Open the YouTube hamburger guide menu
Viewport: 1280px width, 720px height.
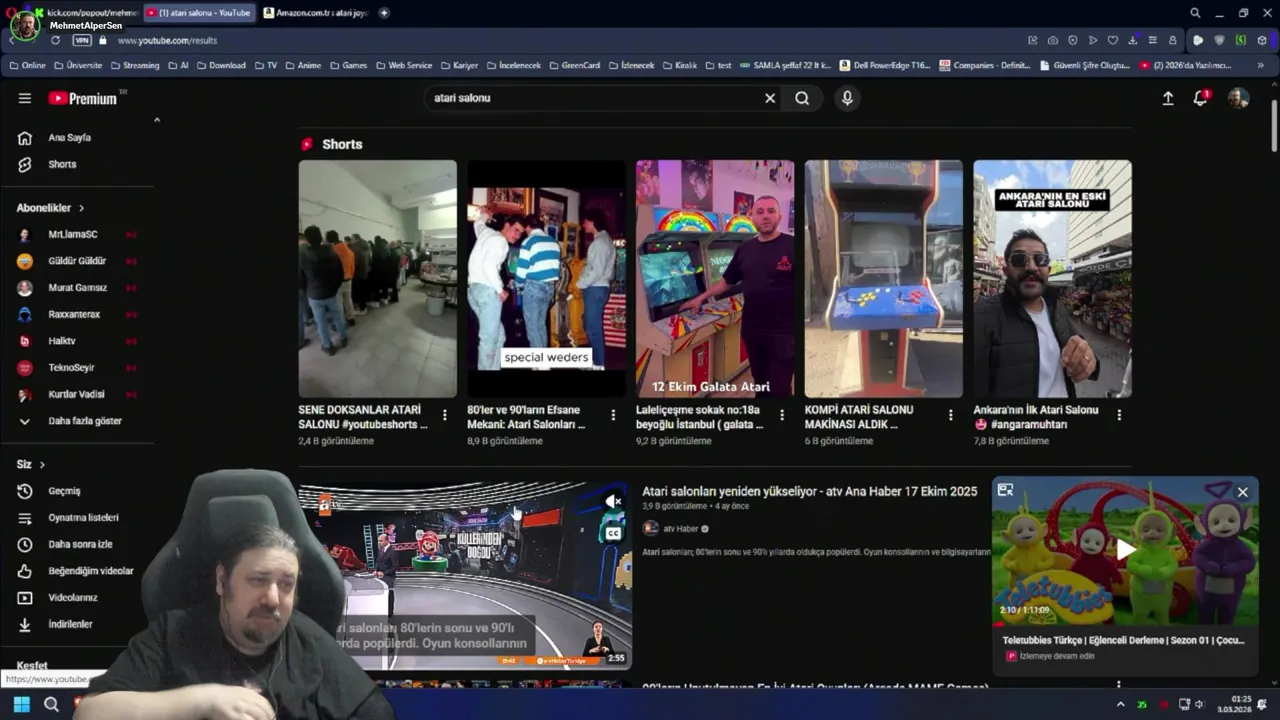tap(24, 98)
